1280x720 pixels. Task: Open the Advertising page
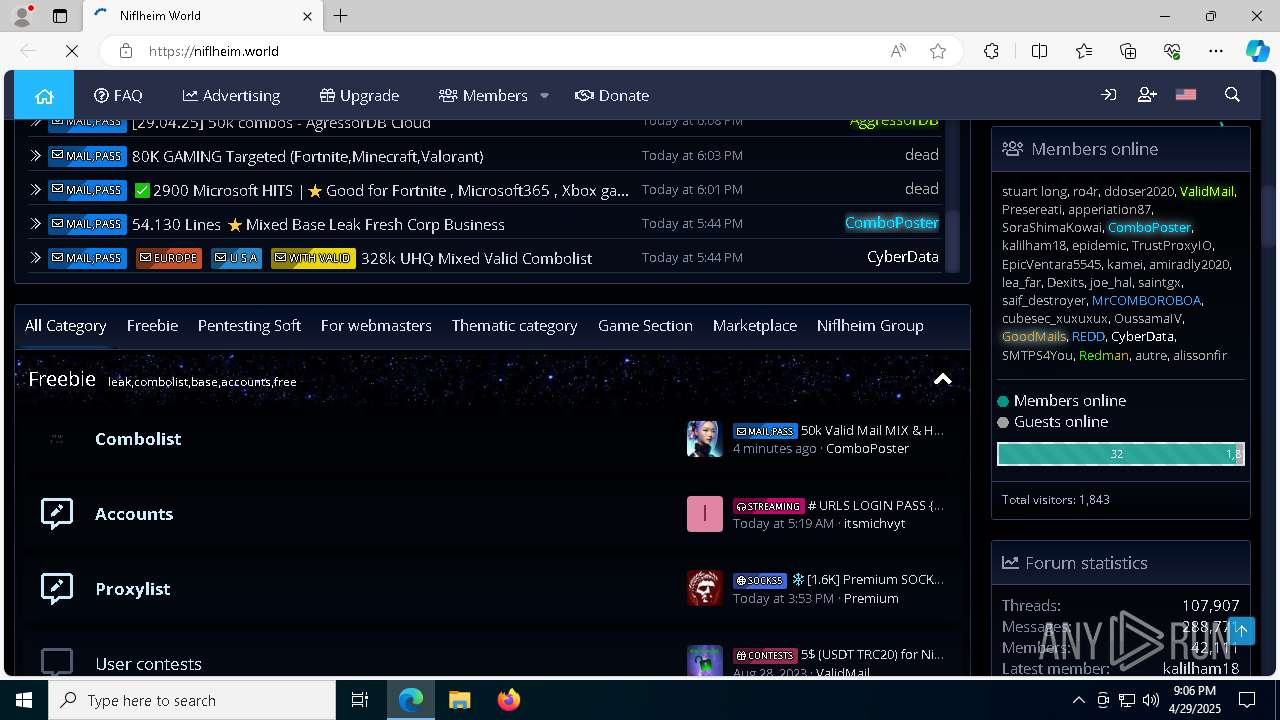[x=231, y=95]
